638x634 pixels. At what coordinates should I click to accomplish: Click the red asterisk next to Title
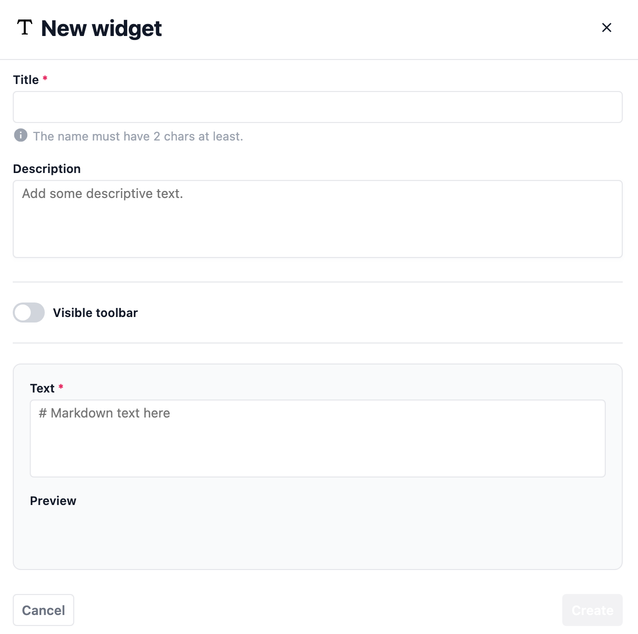coord(45,79)
